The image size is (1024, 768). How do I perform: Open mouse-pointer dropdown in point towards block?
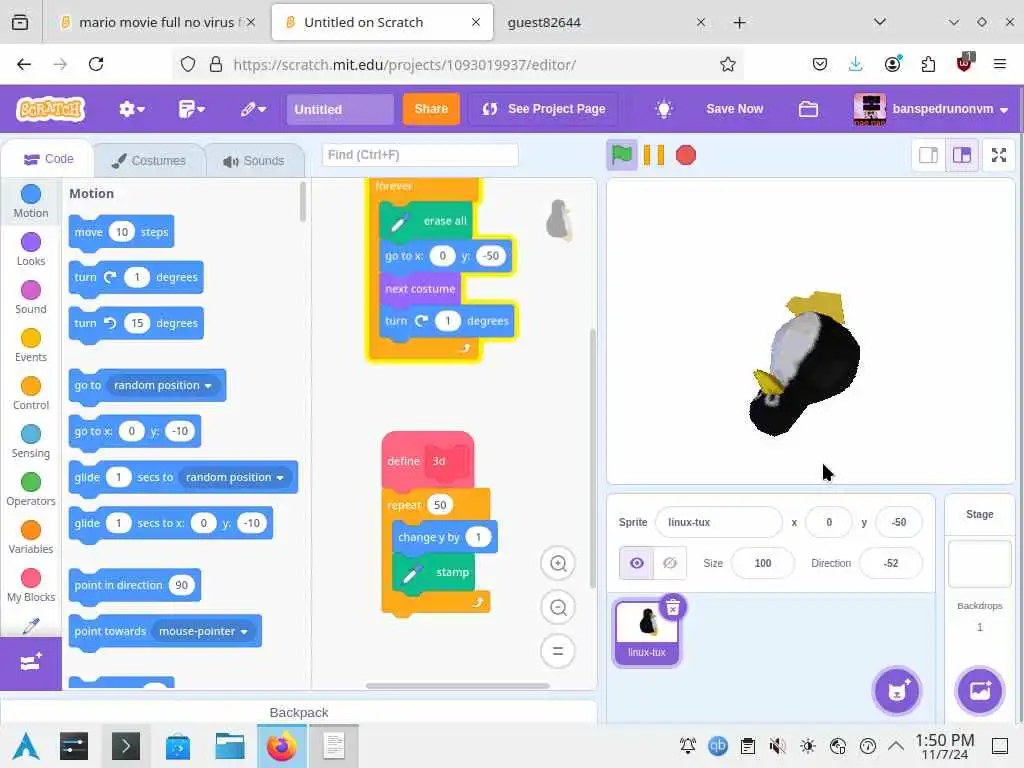(203, 632)
